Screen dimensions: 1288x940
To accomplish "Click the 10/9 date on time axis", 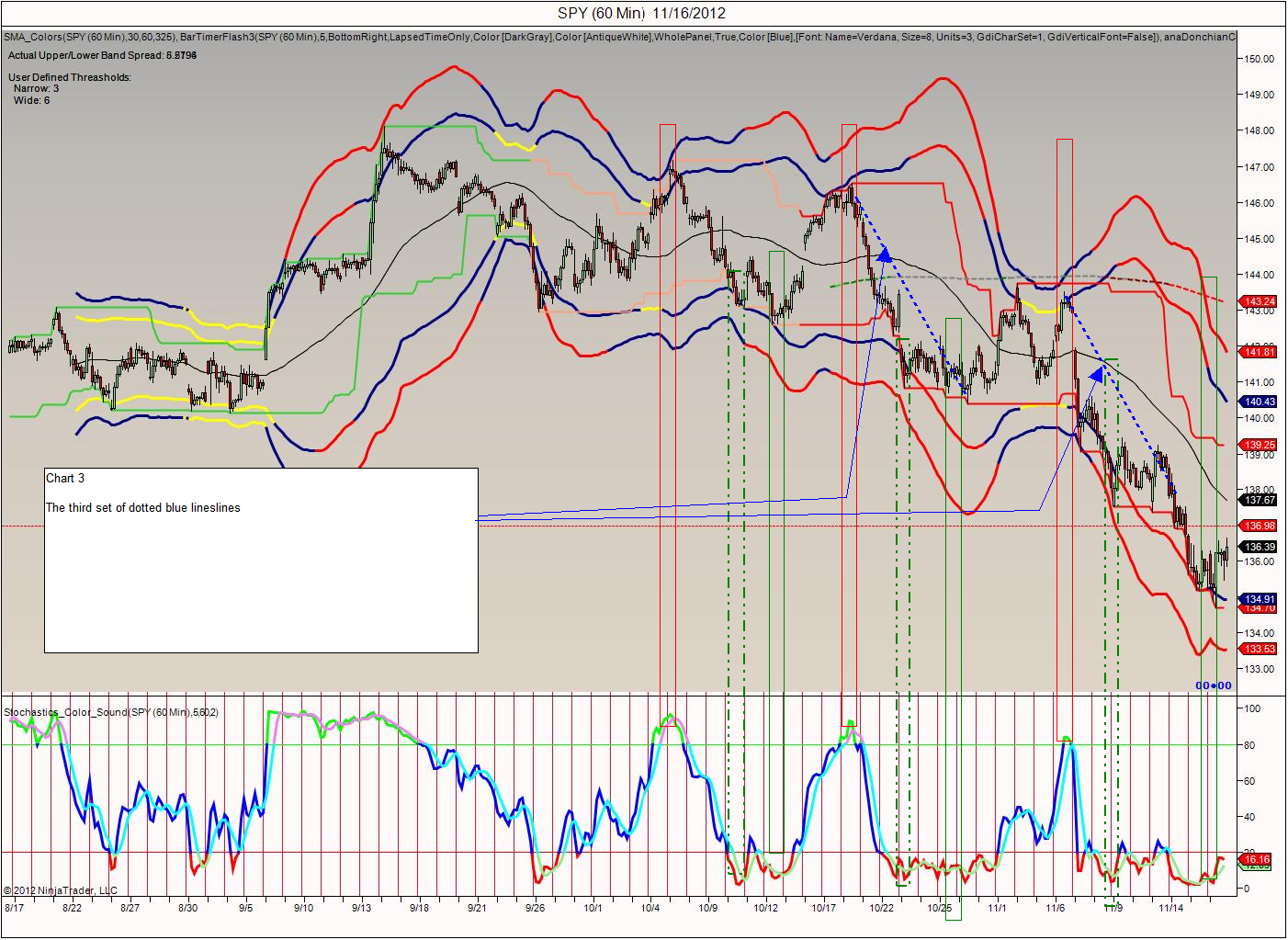I will pos(708,908).
